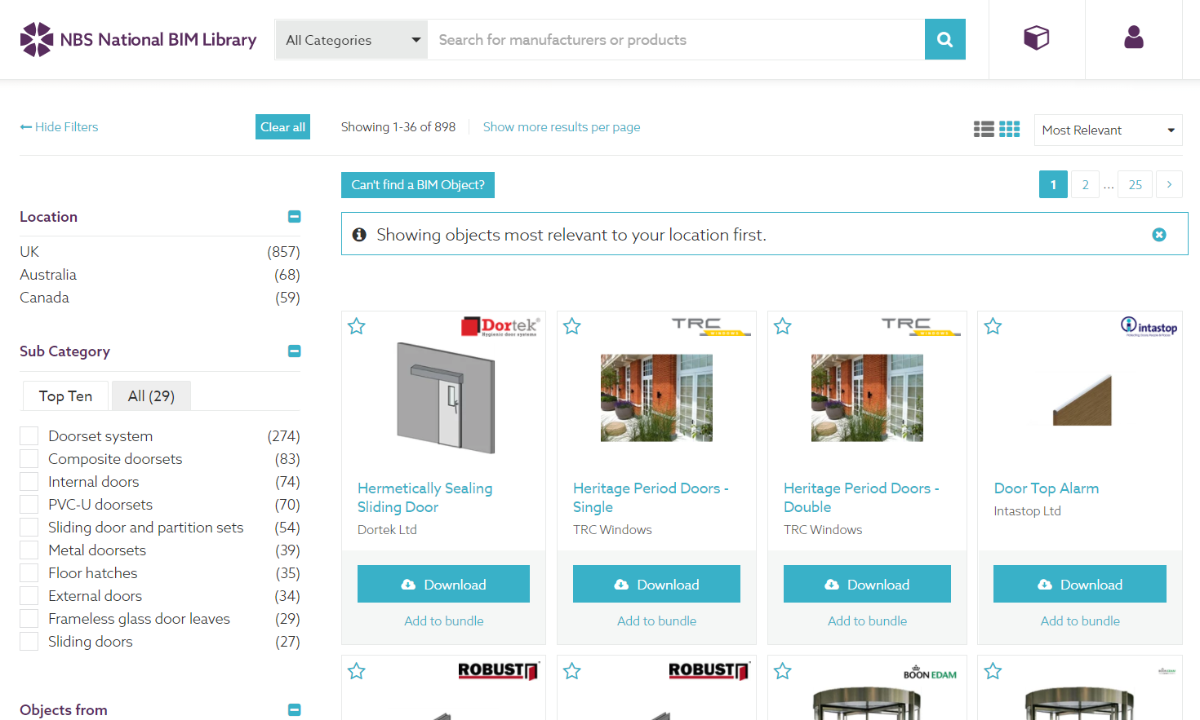Check Frameless glass door leaves filter
Screen dimensions: 1200x720
pyautogui.click(x=29, y=619)
